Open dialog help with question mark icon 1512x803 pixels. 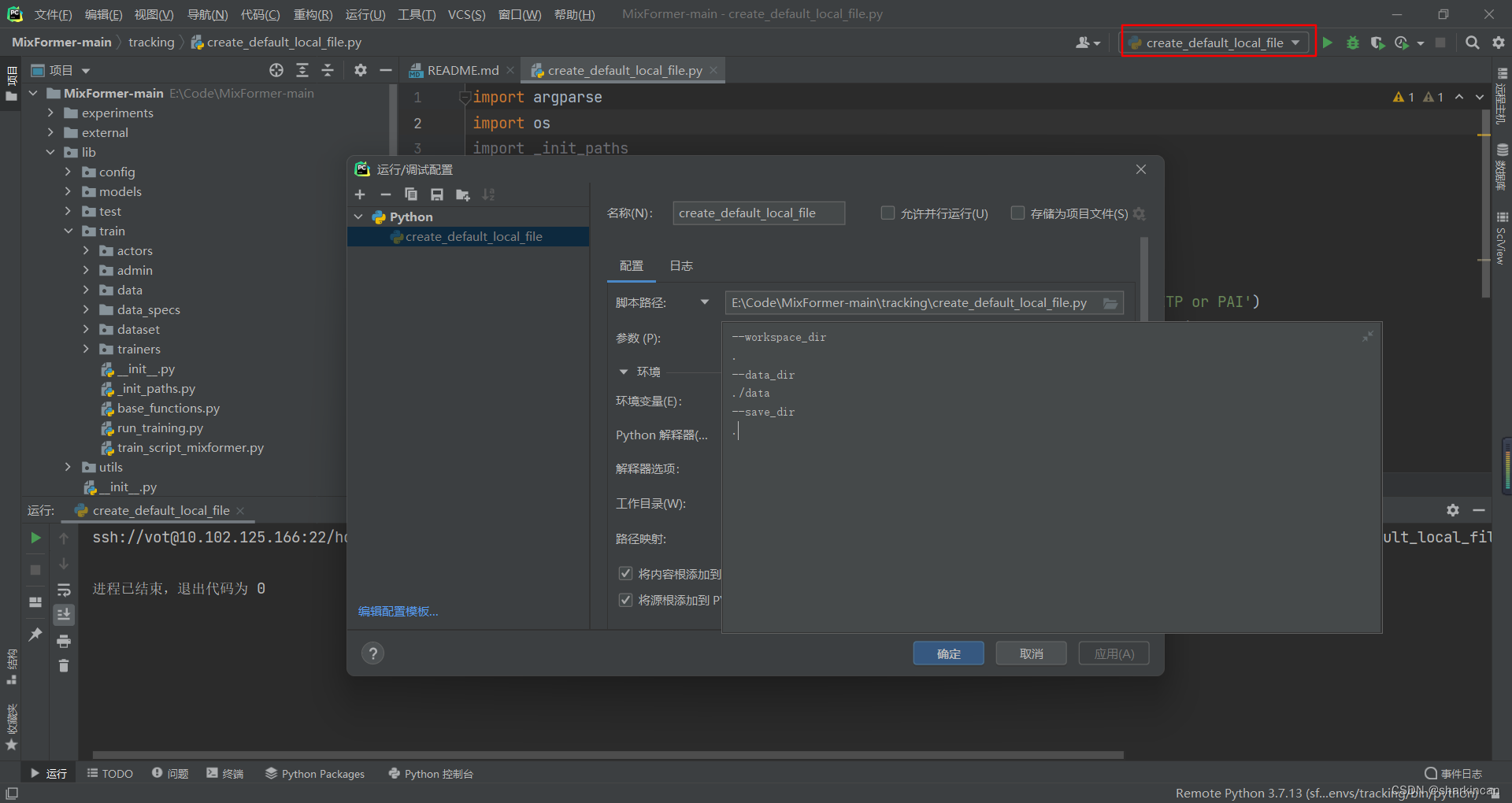[x=372, y=653]
